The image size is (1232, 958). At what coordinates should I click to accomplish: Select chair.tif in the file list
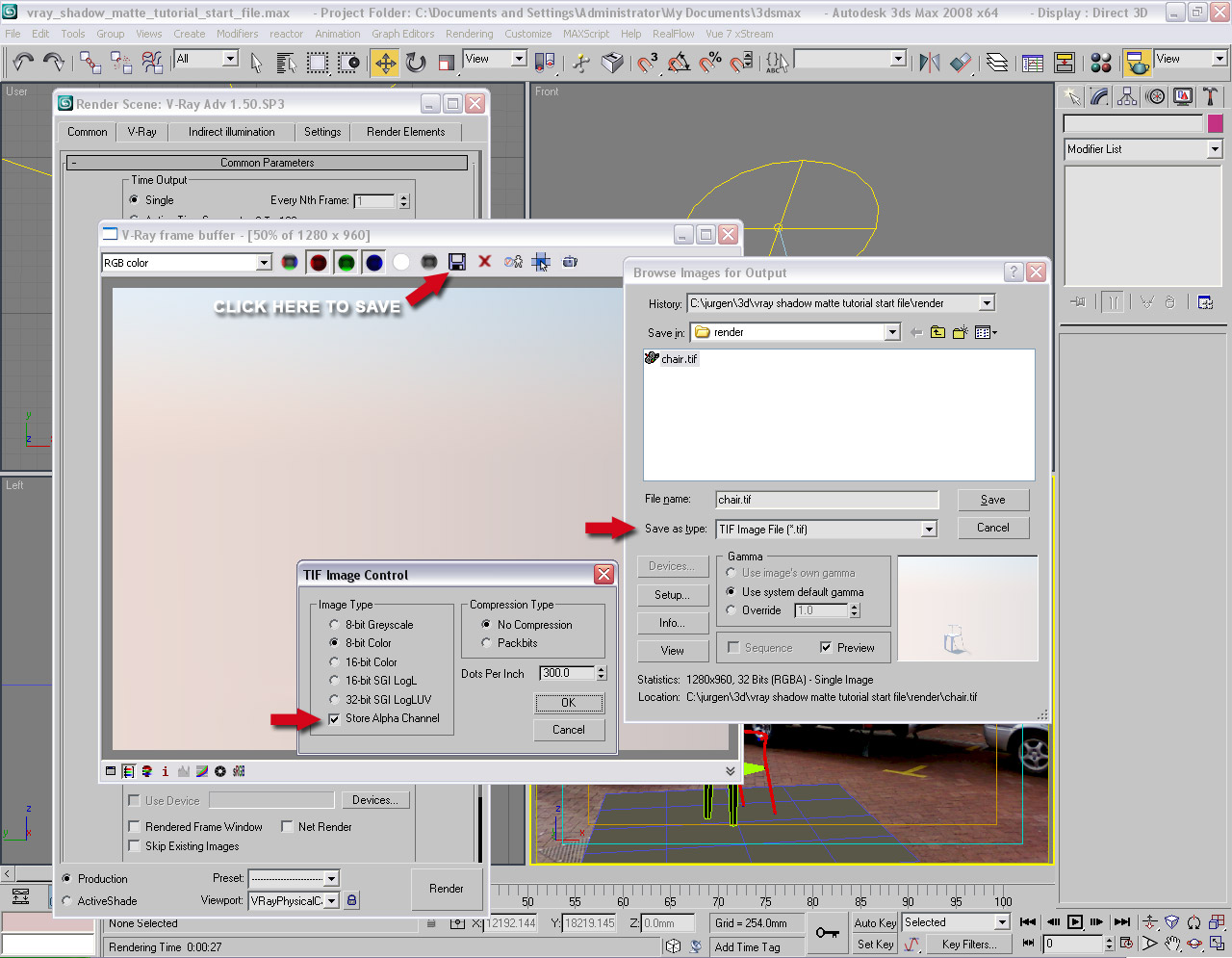pos(678,358)
